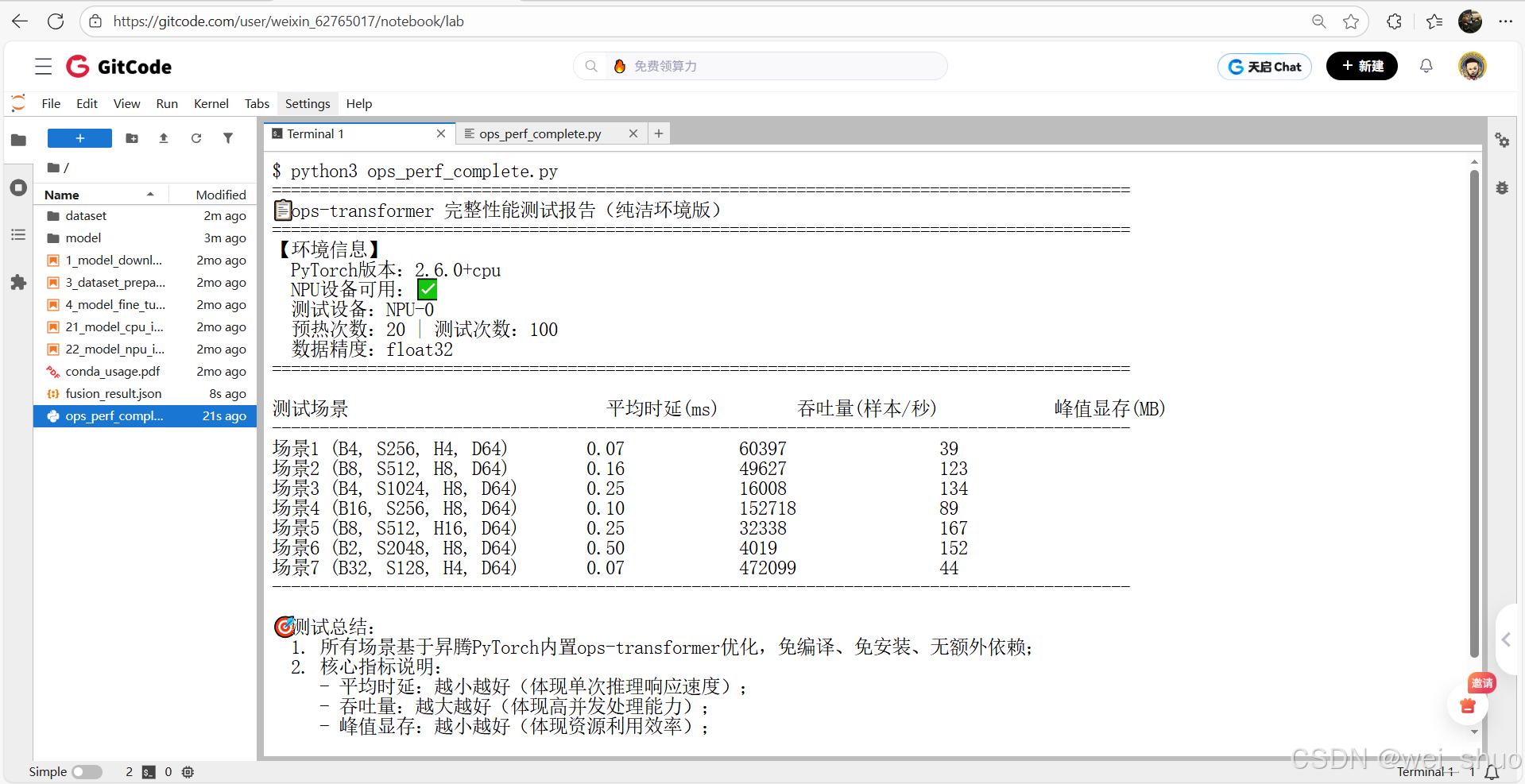Open GitCode user avatar menu

click(1473, 66)
